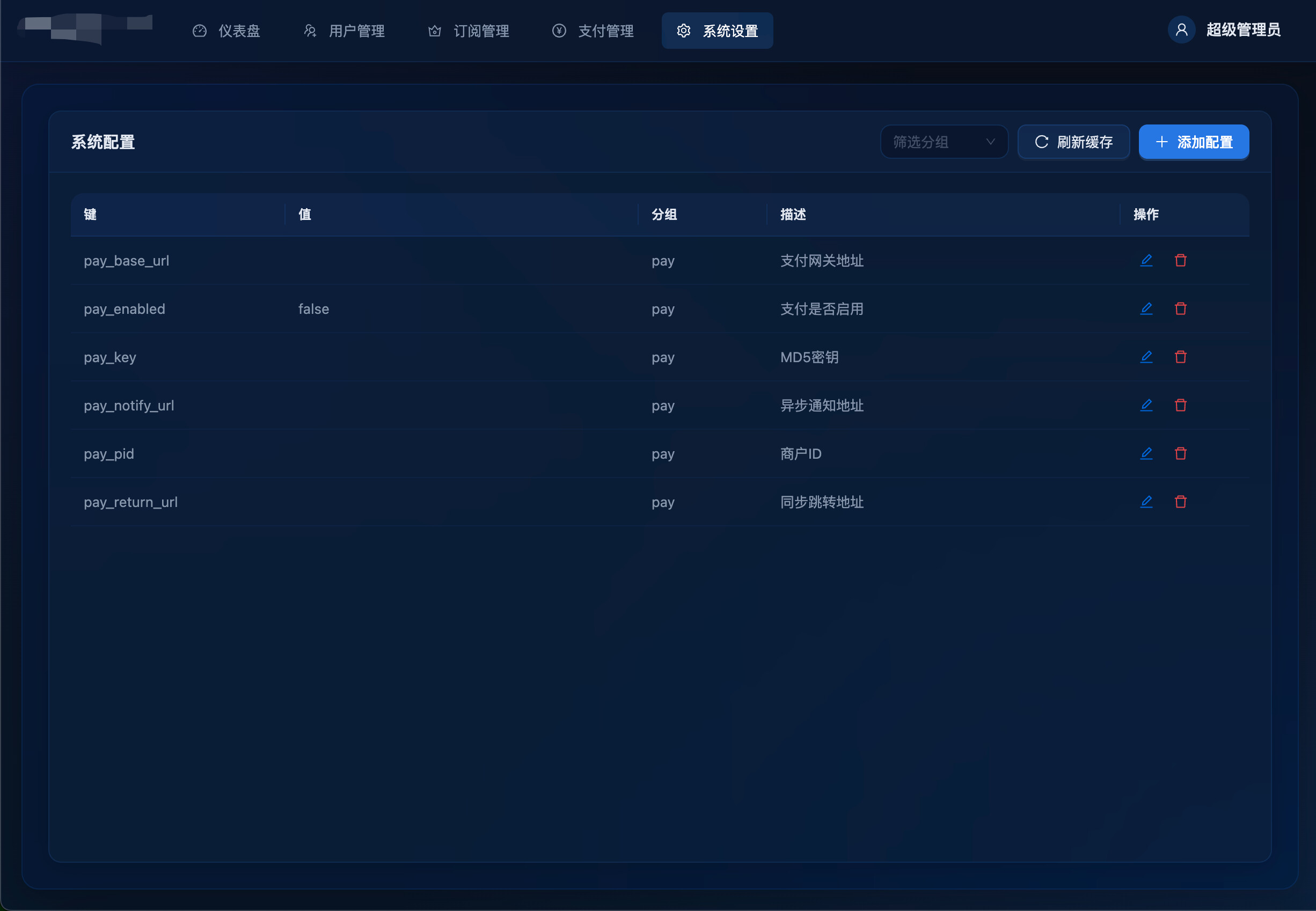Click the 商户ID description
Image resolution: width=1316 pixels, height=911 pixels.
pos(800,454)
